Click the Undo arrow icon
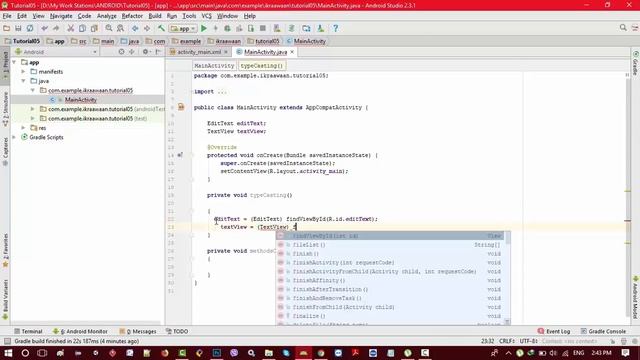Viewport: 640px width, 360px height. click(x=44, y=28)
